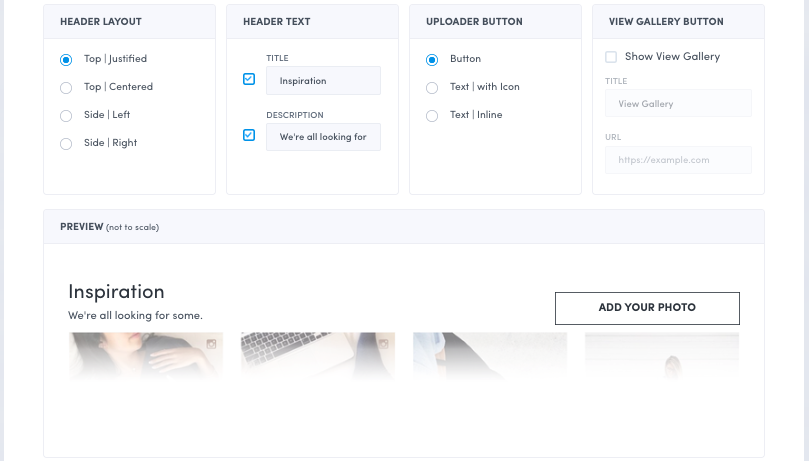Click the View Gallery title field
The width and height of the screenshot is (809, 461).
(x=678, y=104)
